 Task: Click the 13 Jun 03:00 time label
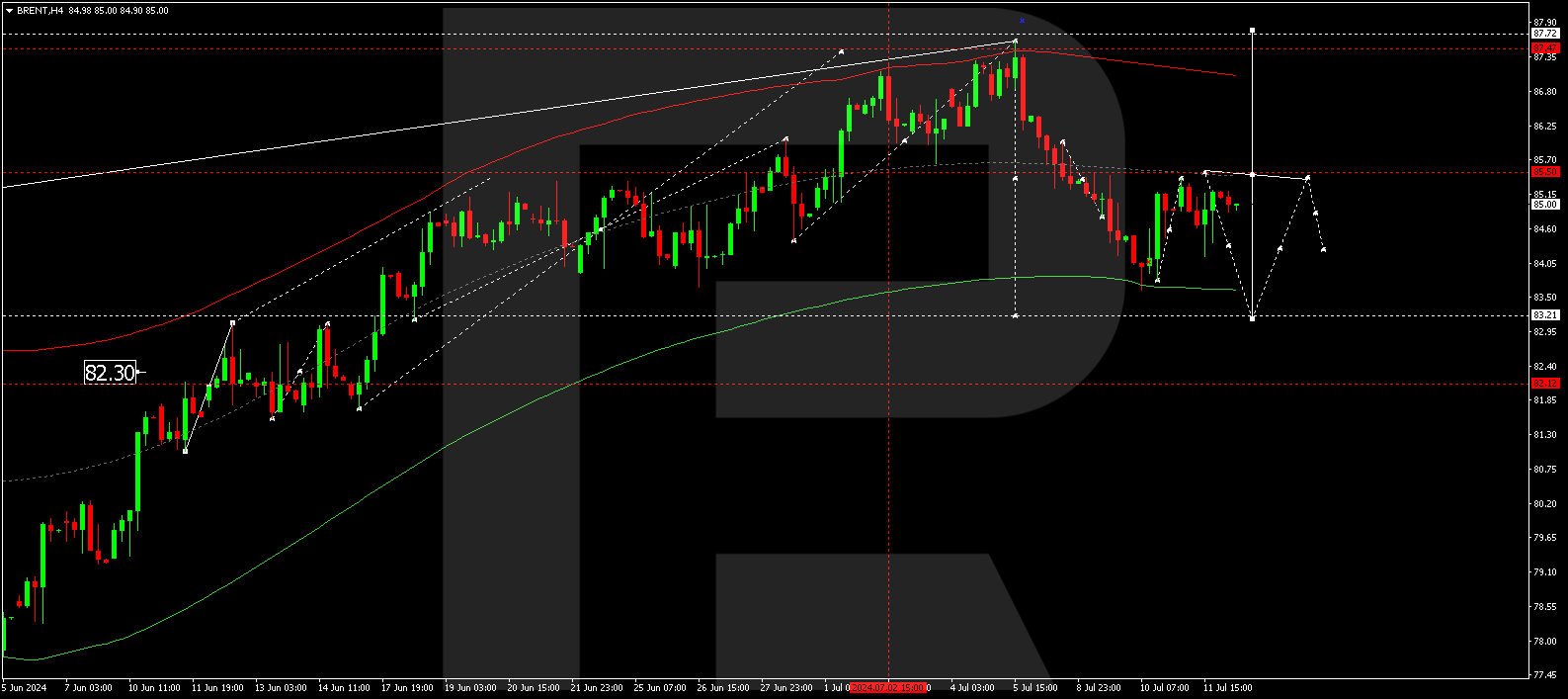pyautogui.click(x=281, y=688)
